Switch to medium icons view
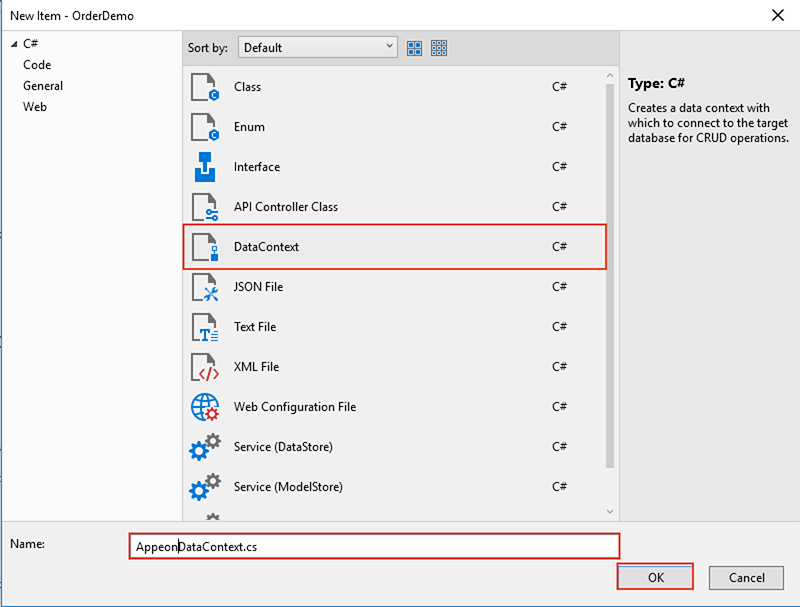 [x=414, y=48]
